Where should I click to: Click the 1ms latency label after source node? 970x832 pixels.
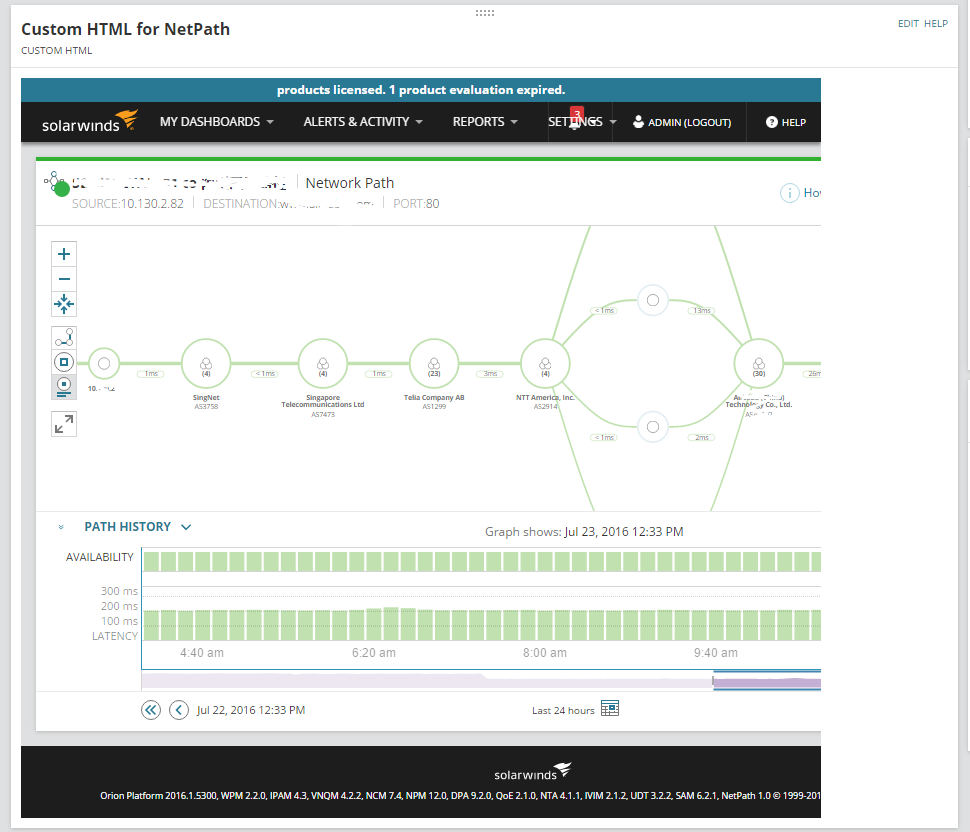(151, 374)
